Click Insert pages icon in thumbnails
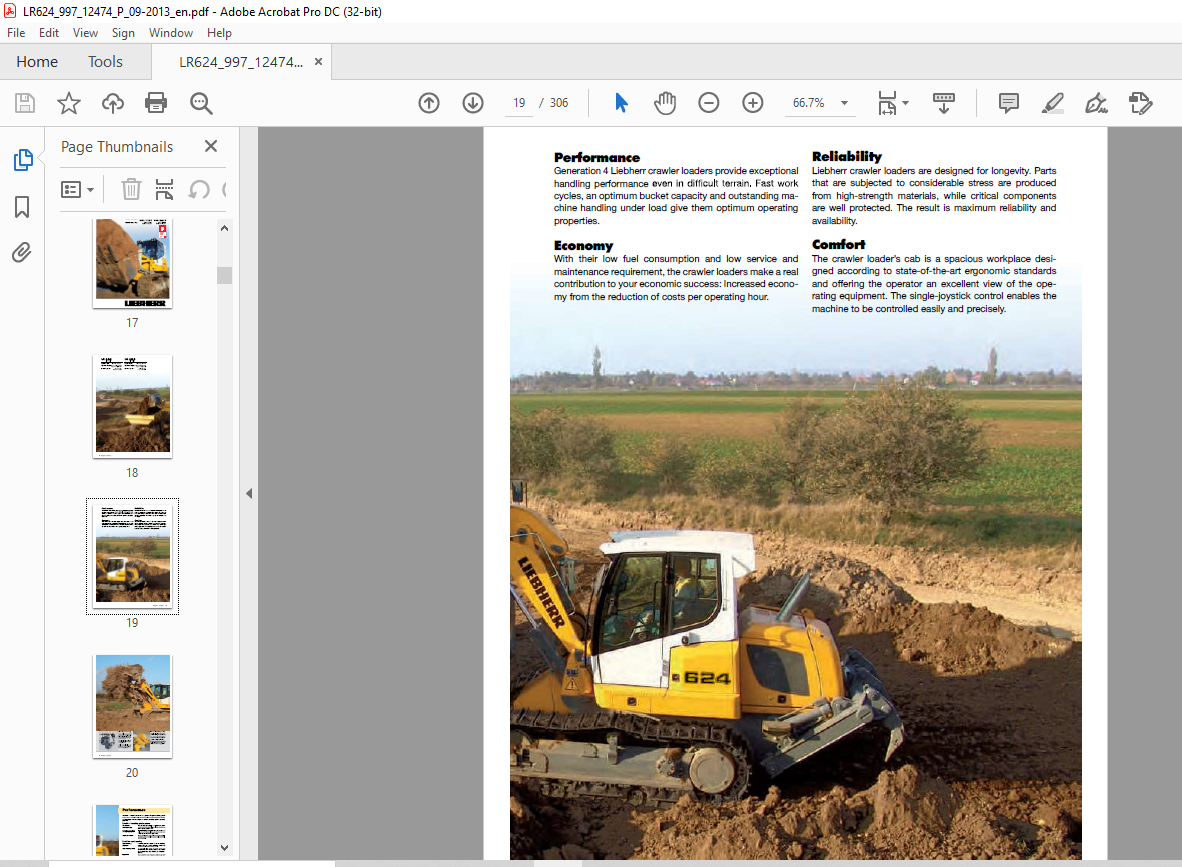 pos(164,189)
